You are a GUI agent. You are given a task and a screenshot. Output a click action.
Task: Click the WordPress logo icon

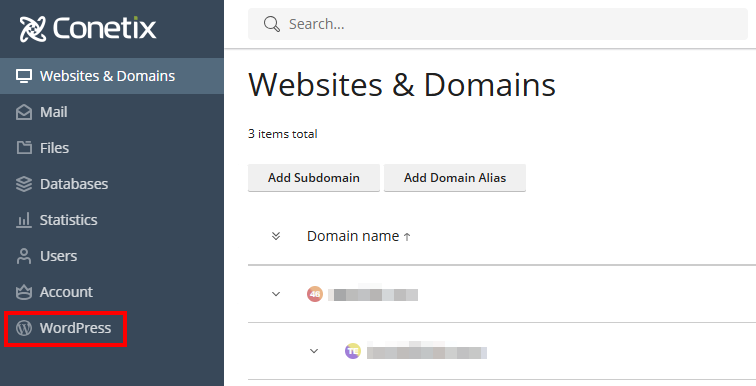pos(24,328)
